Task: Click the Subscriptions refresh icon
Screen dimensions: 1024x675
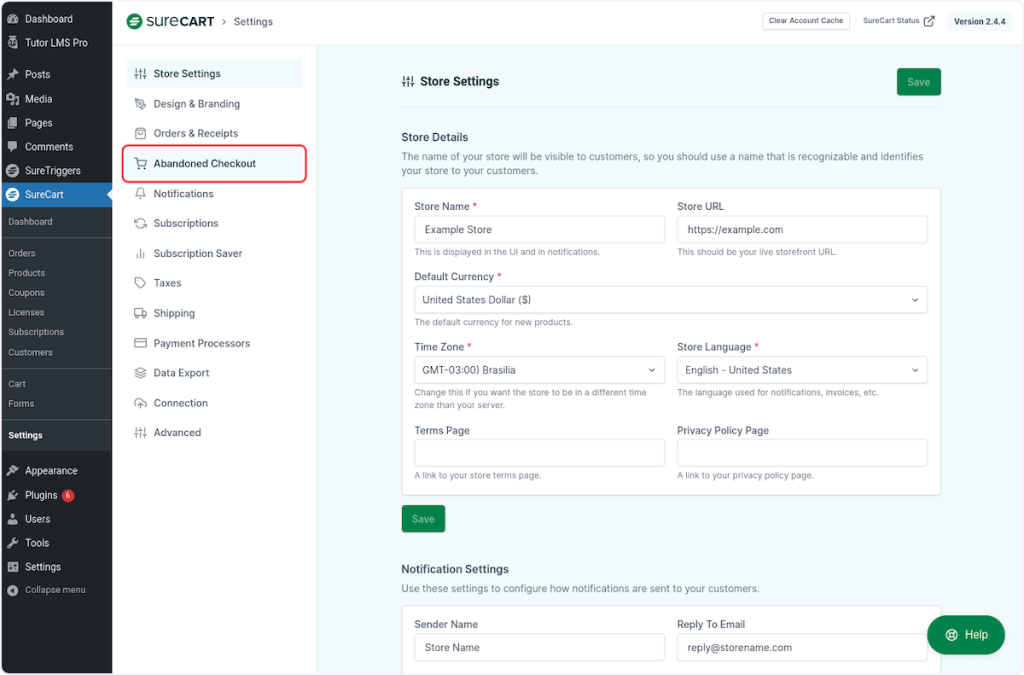Action: (x=141, y=224)
